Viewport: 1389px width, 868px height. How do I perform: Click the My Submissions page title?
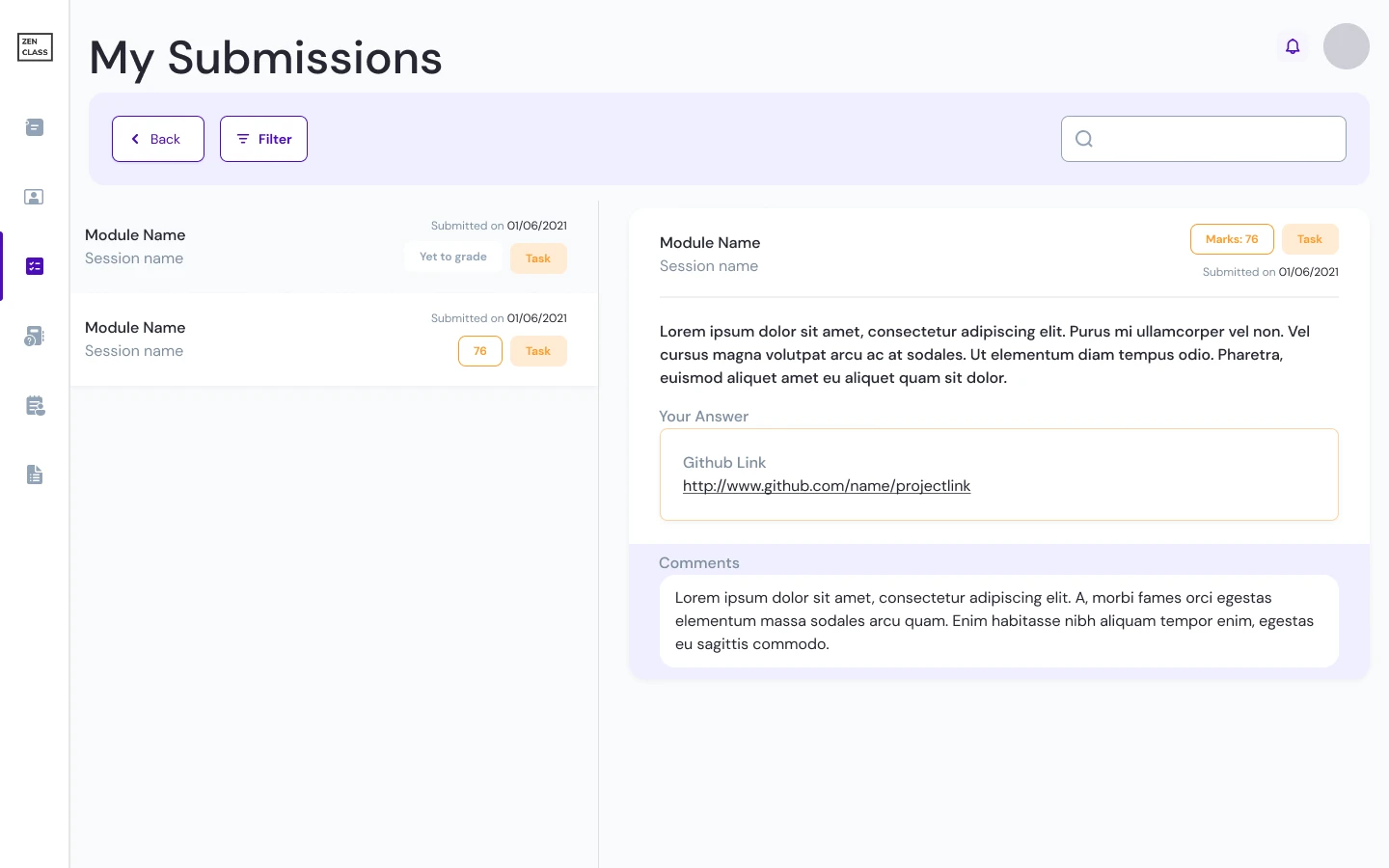(265, 58)
